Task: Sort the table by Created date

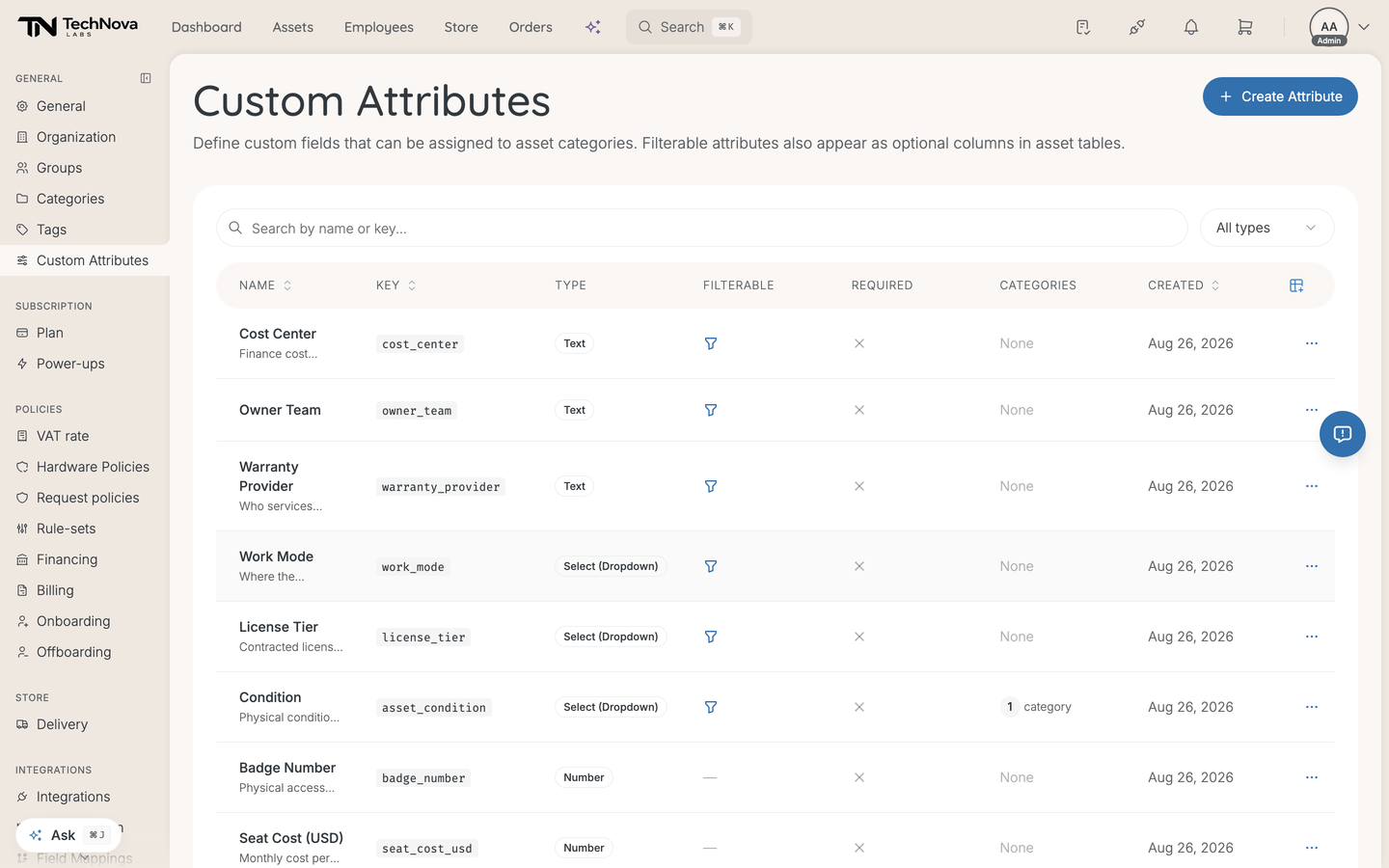Action: [1184, 285]
